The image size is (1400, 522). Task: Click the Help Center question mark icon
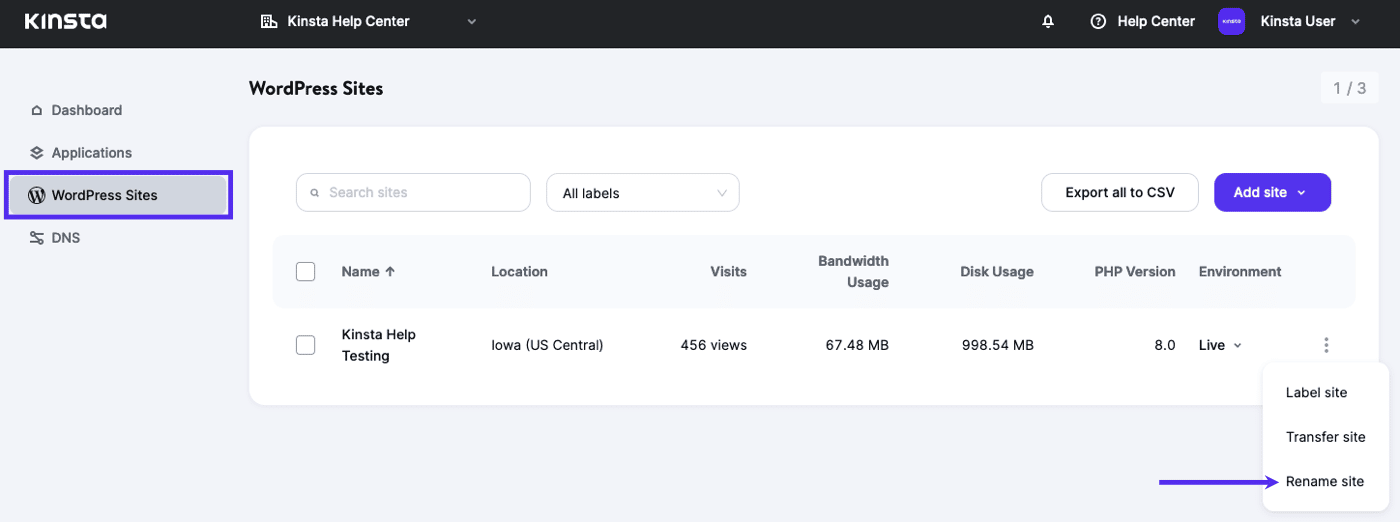coord(1098,21)
